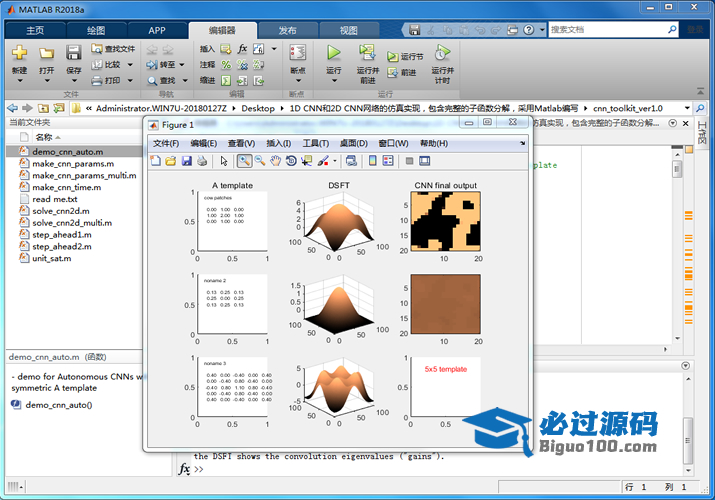Select read me.txt in file list
Screen dimensions: 715x500
click(x=55, y=199)
